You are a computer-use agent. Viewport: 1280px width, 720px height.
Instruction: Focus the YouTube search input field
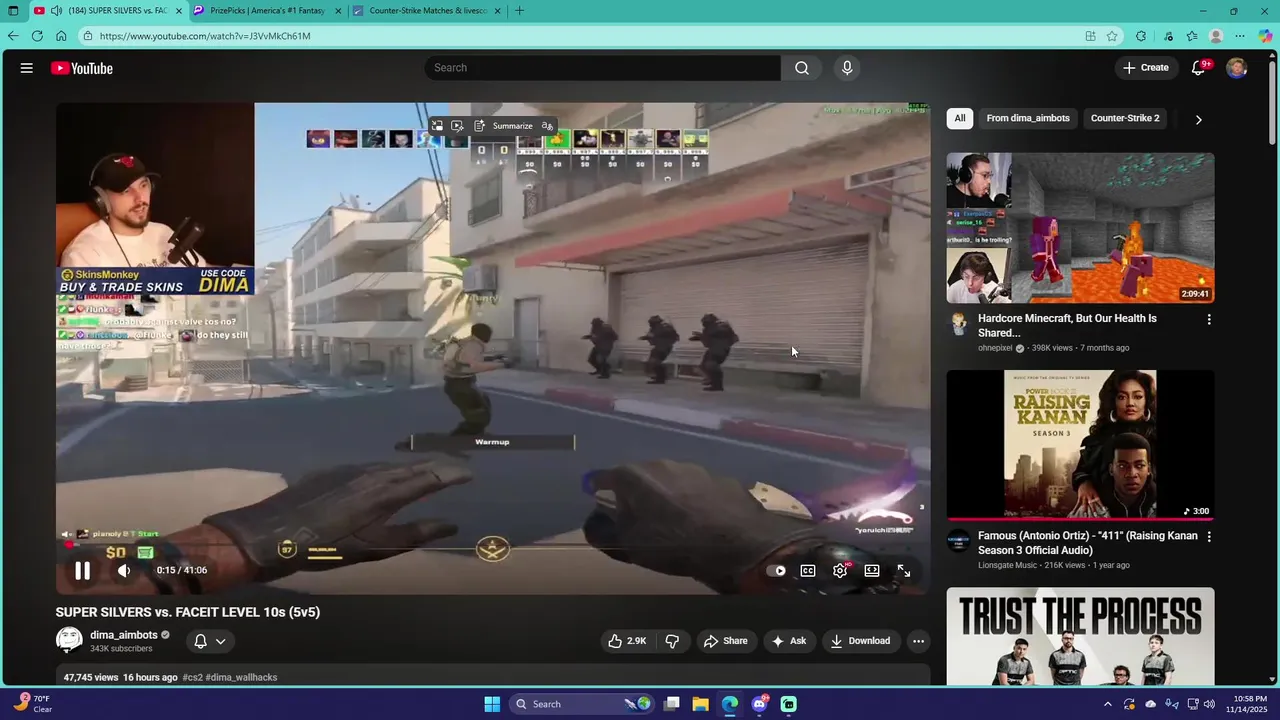coord(603,68)
